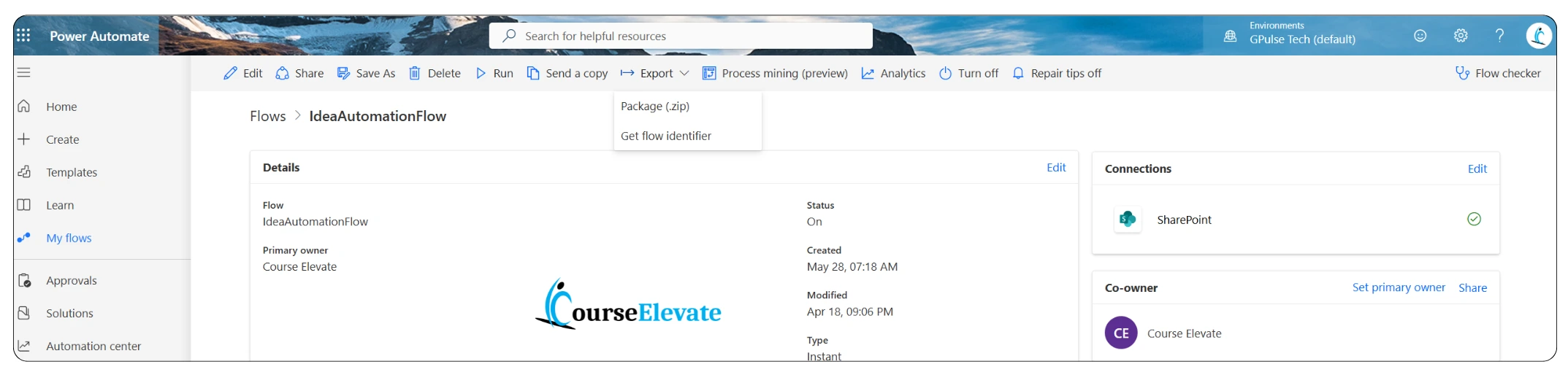Click the Search for helpful resources field
The height and width of the screenshot is (375, 1568).
[681, 36]
